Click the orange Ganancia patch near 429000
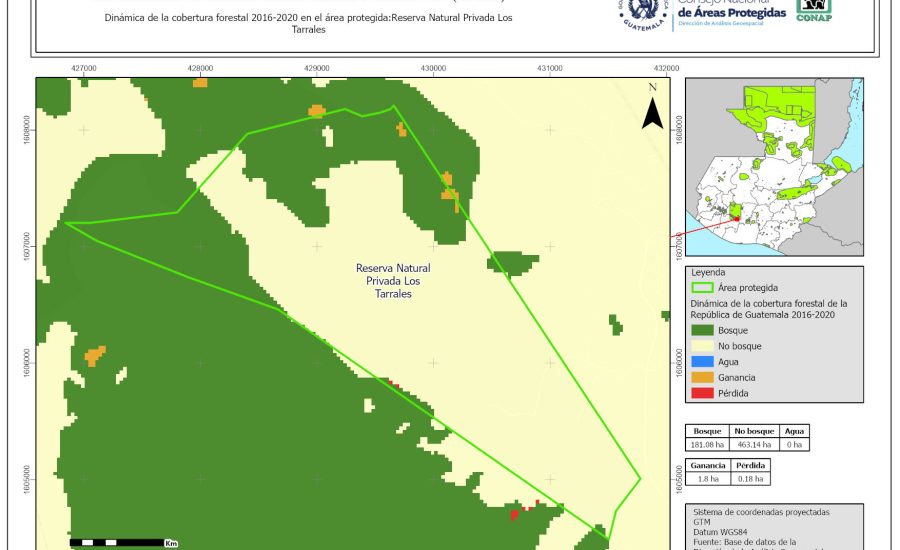This screenshot has height=550, width=900. (317, 110)
